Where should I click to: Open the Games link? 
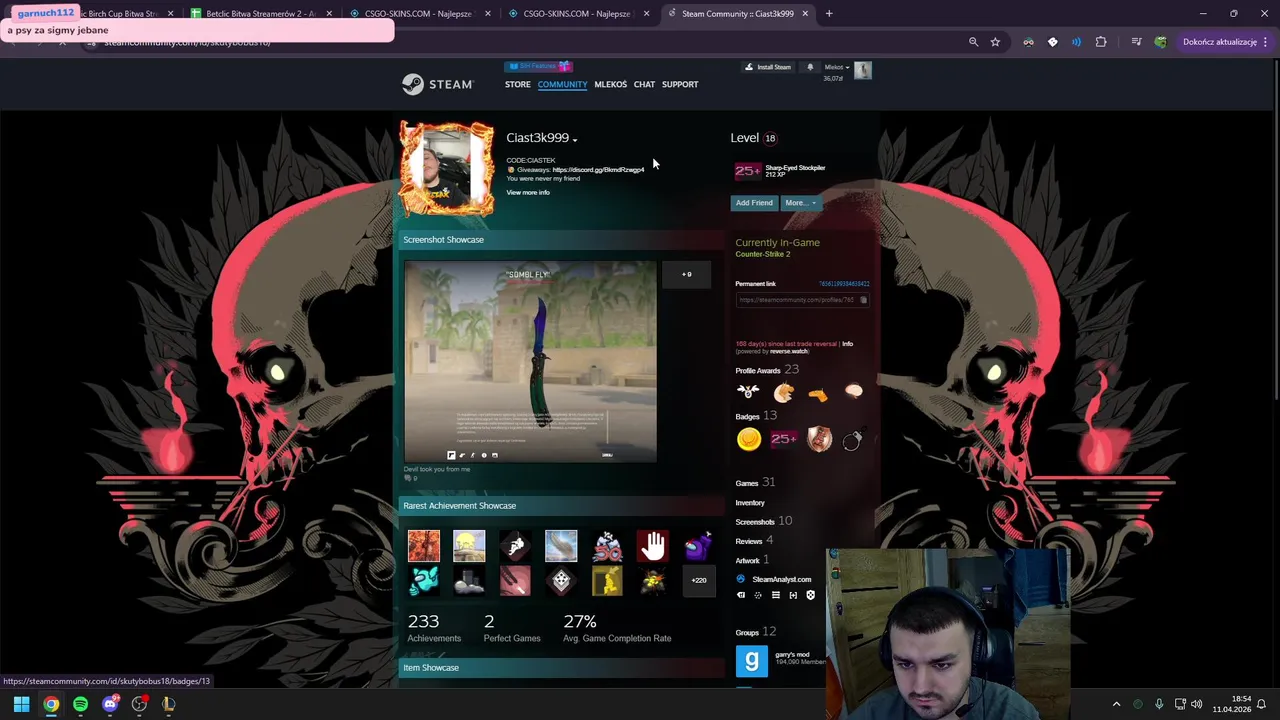(x=747, y=483)
